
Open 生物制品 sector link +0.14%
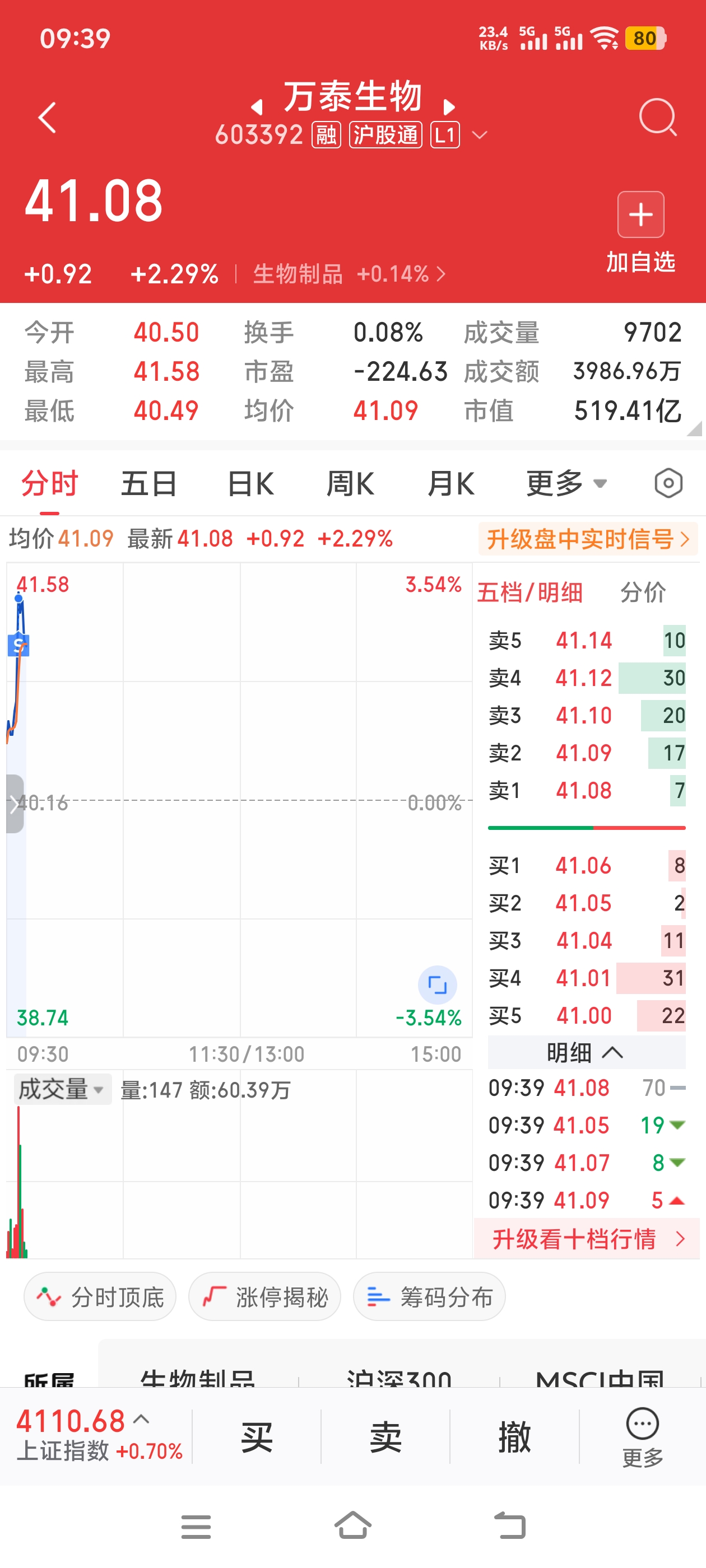(350, 274)
